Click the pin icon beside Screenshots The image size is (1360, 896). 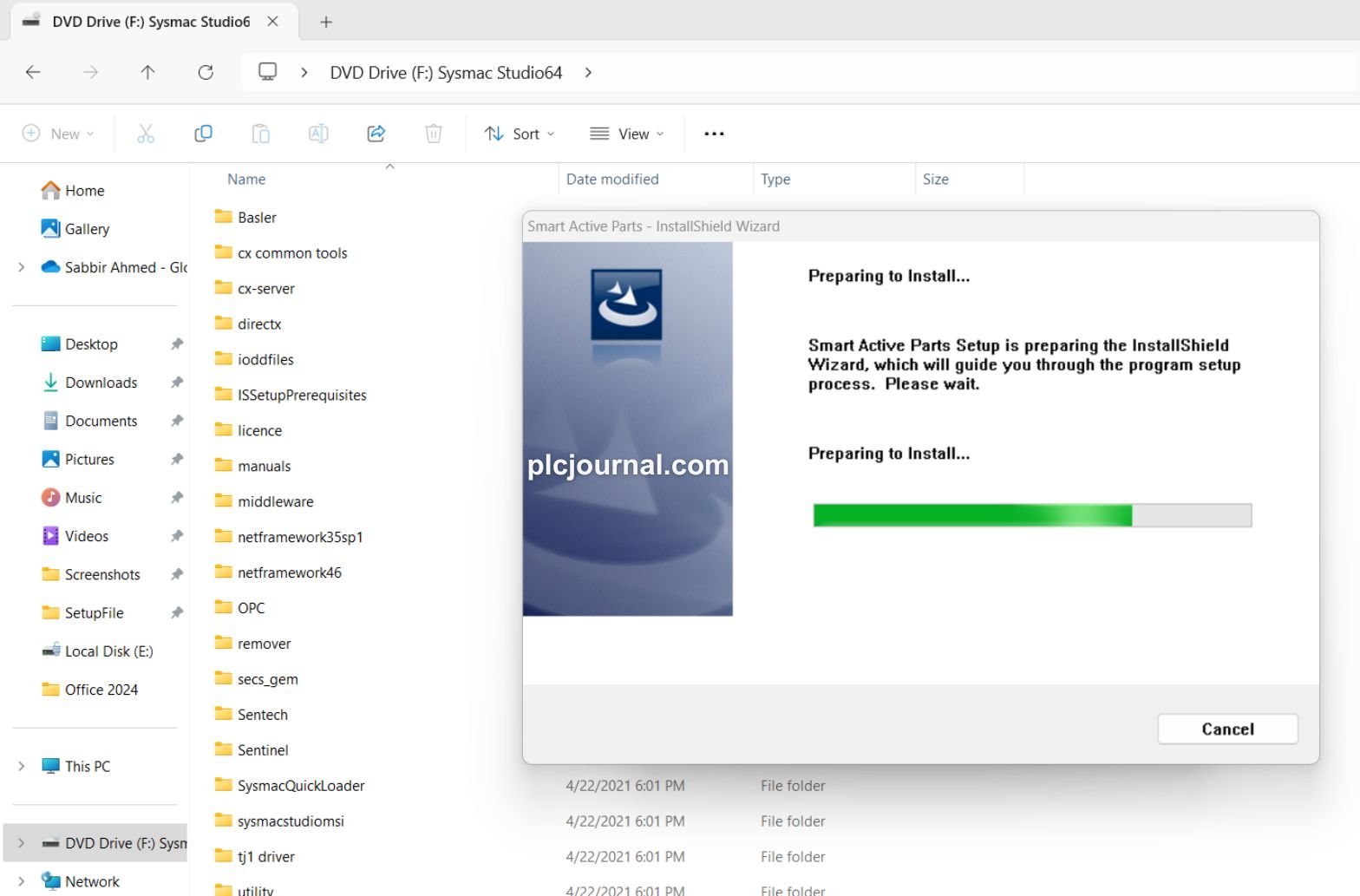pyautogui.click(x=177, y=574)
